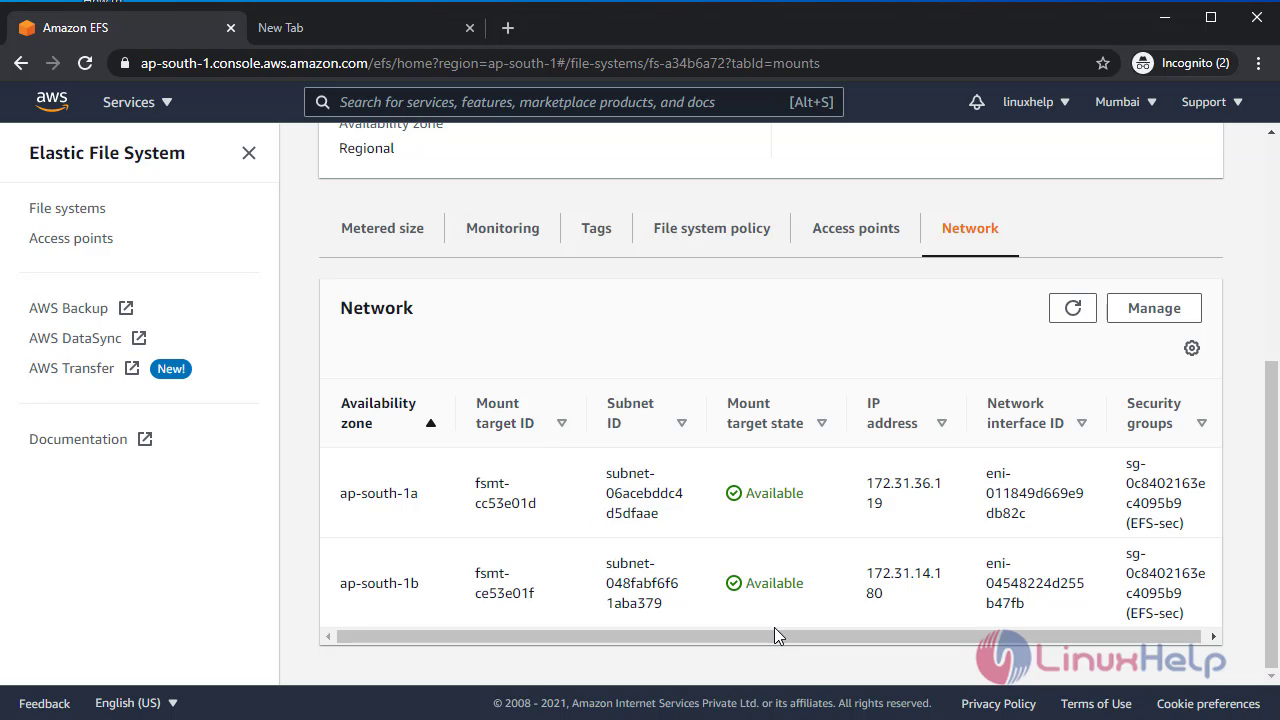Change language via English (US) dropdown
Screen dimensions: 1280x720
[x=136, y=703]
